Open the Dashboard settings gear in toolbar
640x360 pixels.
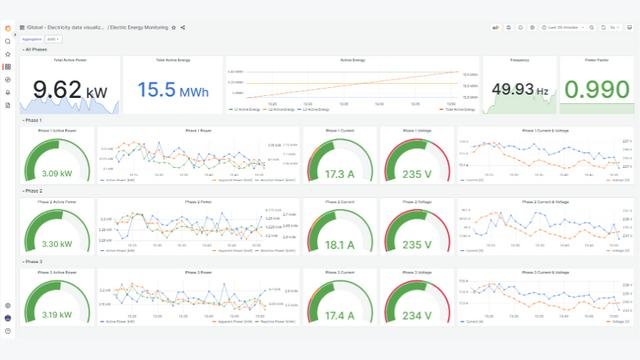click(532, 27)
